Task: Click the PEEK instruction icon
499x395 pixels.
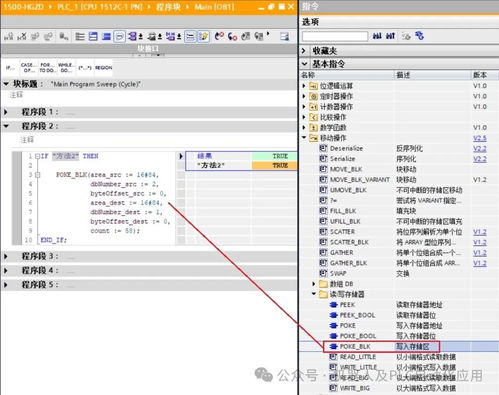Action: (334, 305)
